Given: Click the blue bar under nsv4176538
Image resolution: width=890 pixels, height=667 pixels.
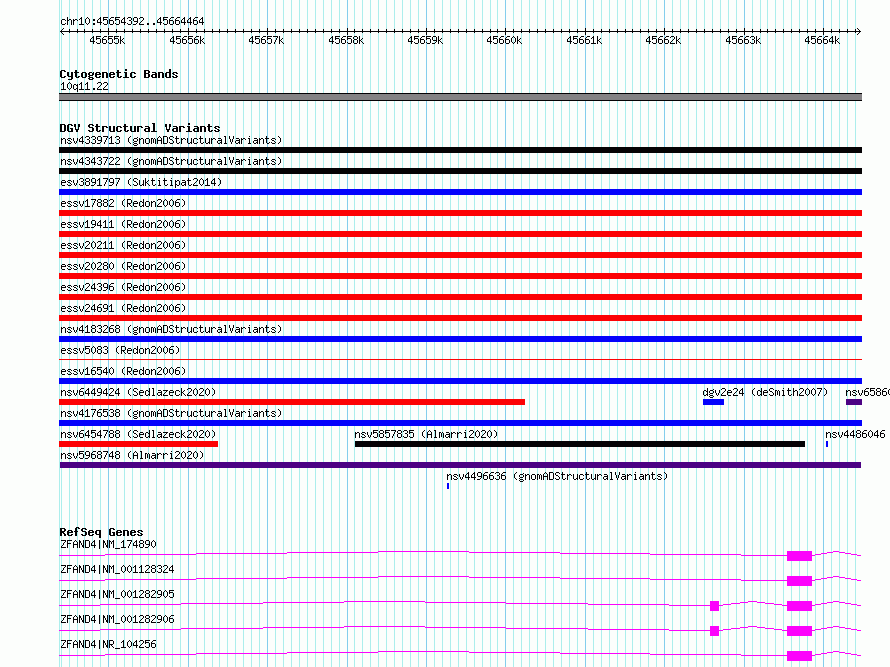Looking at the screenshot, I should tap(460, 423).
